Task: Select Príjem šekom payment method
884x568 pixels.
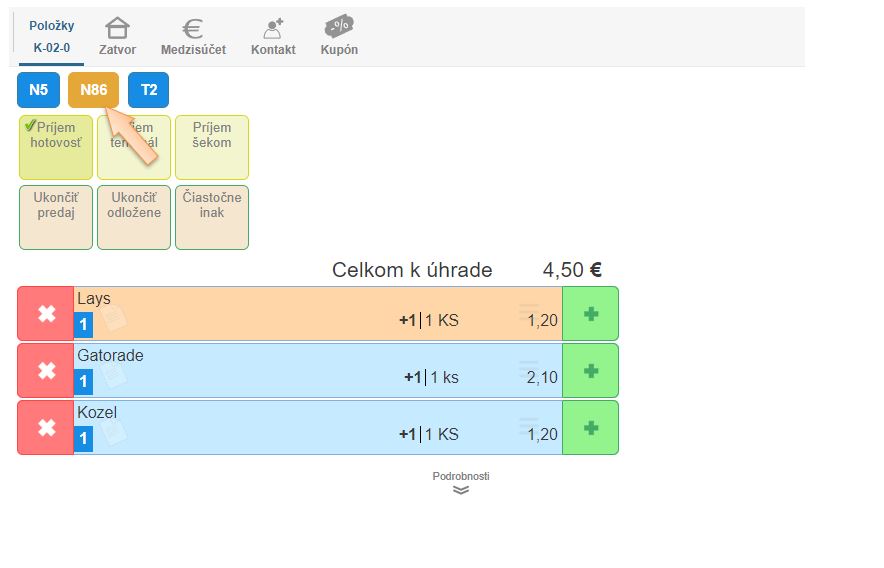Action: pos(212,147)
